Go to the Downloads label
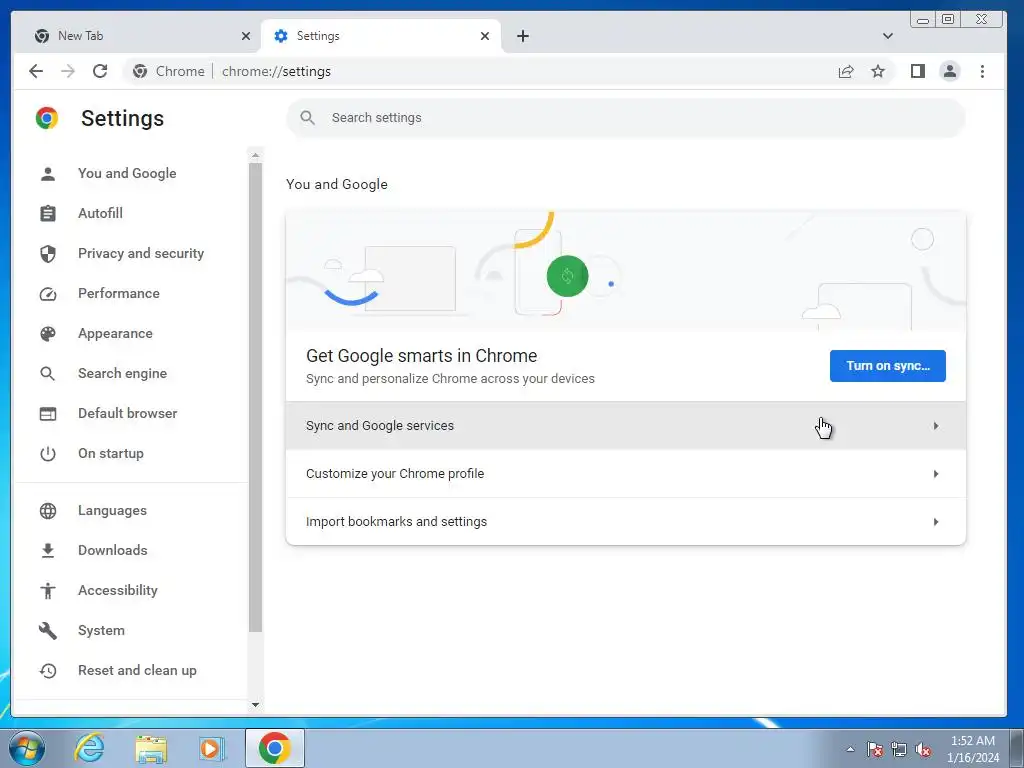Image resolution: width=1024 pixels, height=768 pixels. pyautogui.click(x=112, y=550)
